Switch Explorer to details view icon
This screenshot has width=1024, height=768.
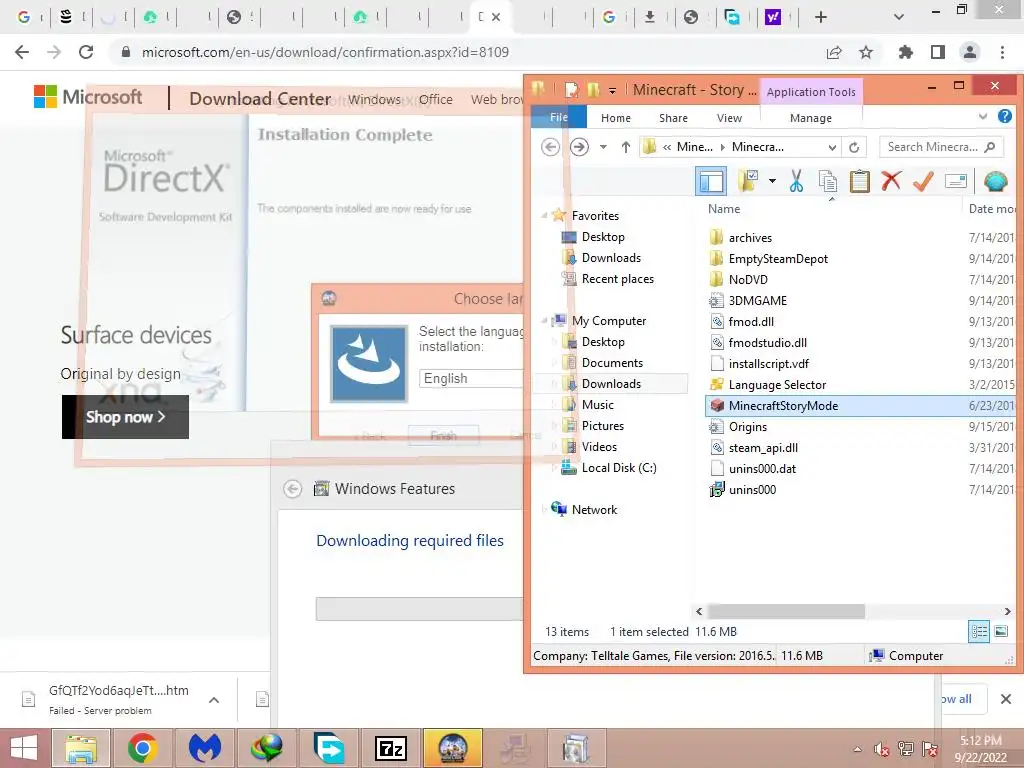click(x=979, y=631)
